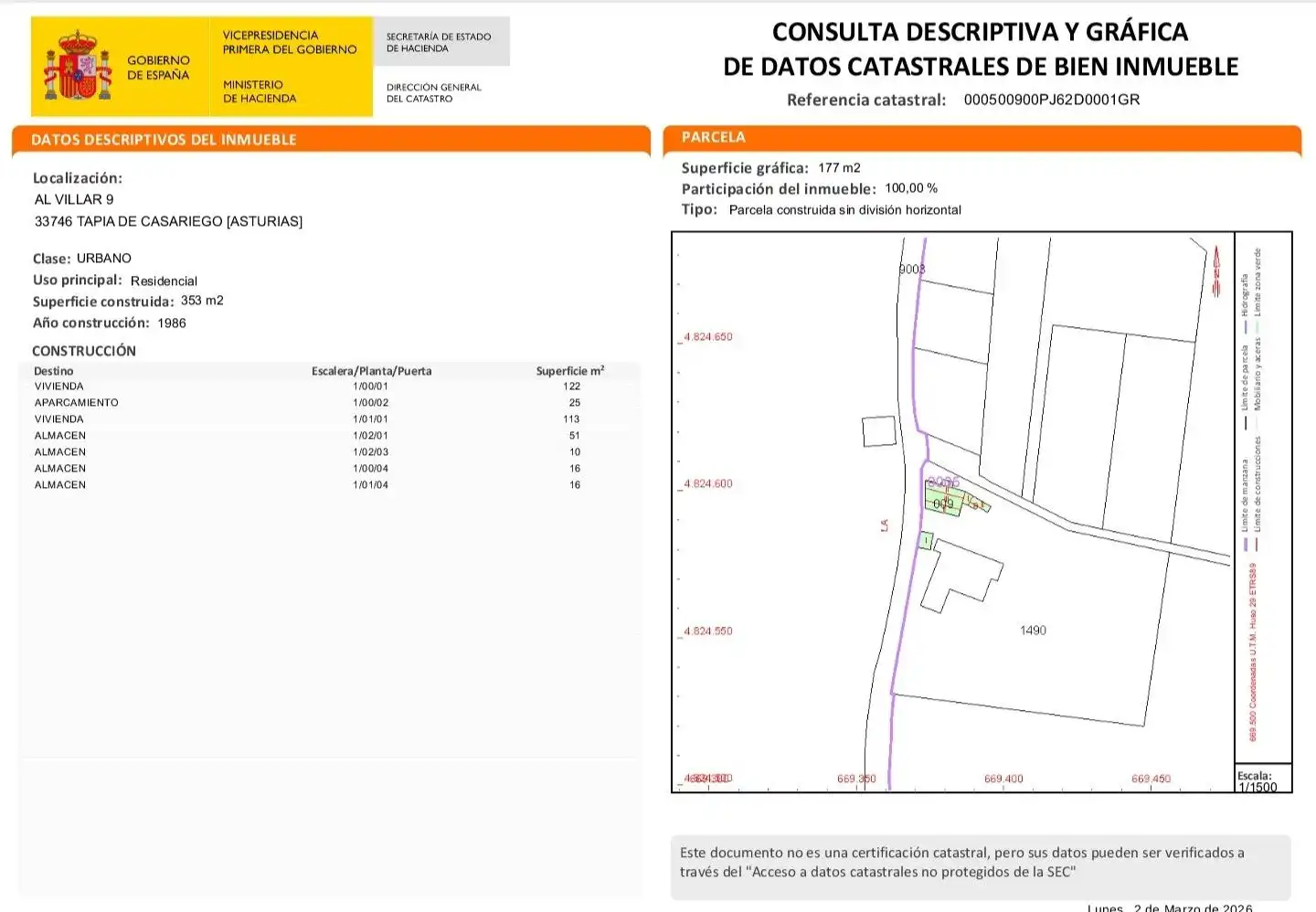Click the 'Residencial' main use value
This screenshot has height=912, width=1316.
[x=164, y=281]
